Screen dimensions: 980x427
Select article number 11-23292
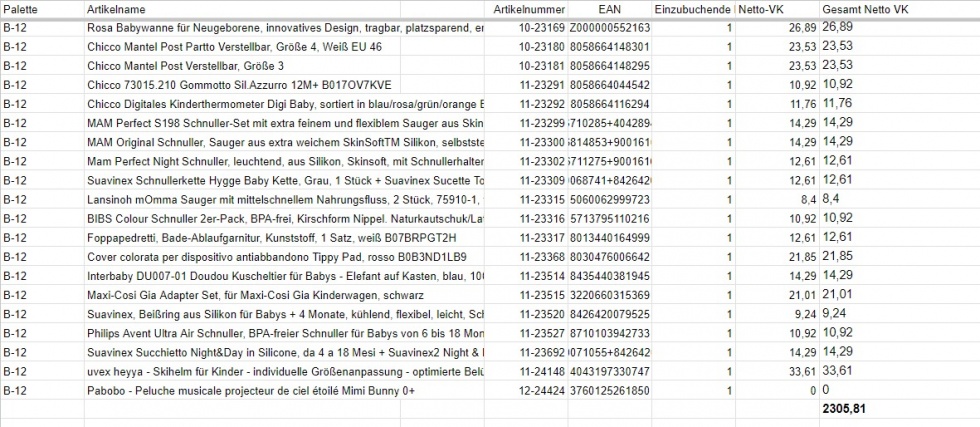pos(528,104)
